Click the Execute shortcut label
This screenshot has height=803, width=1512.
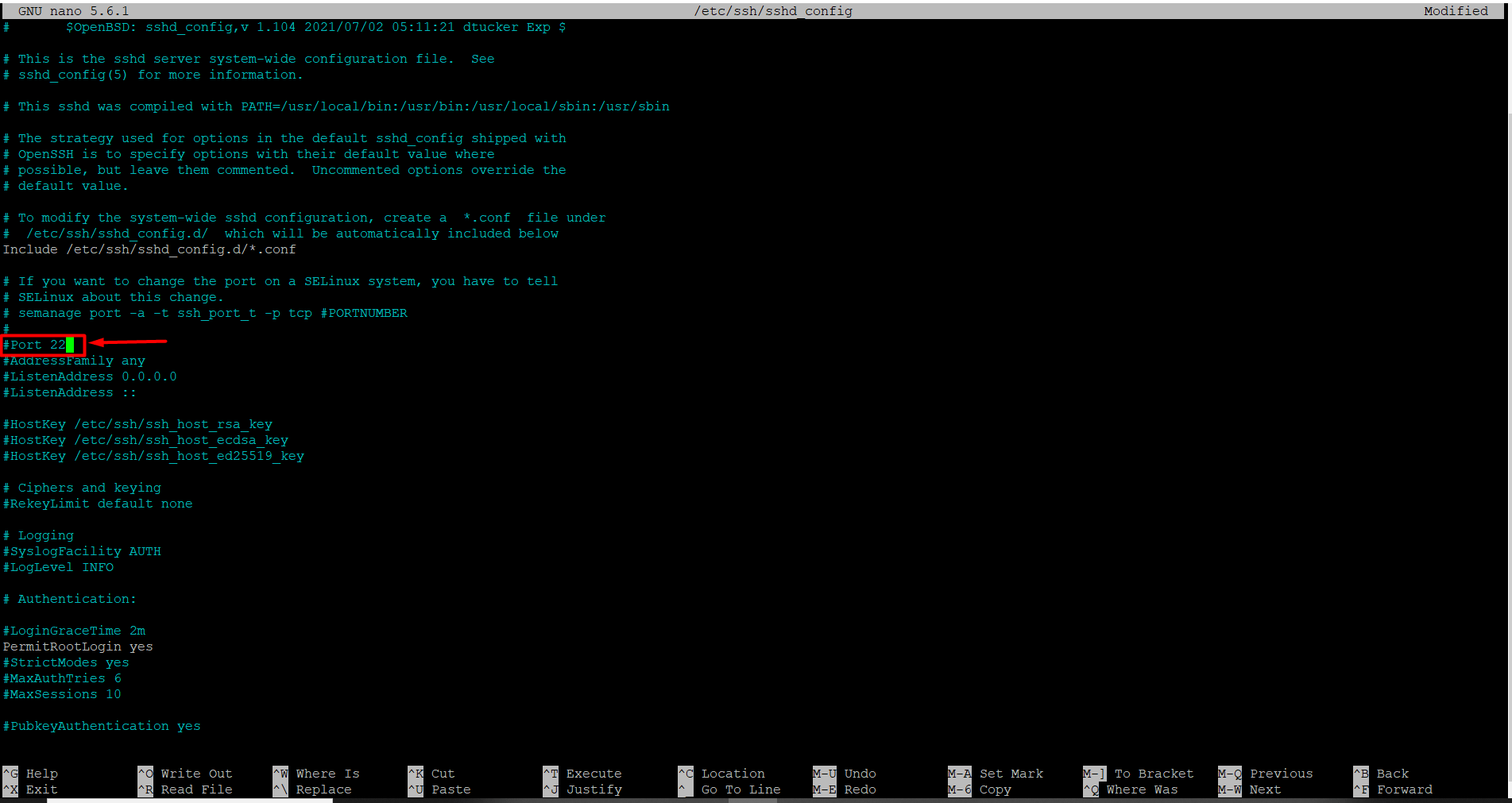(x=594, y=774)
